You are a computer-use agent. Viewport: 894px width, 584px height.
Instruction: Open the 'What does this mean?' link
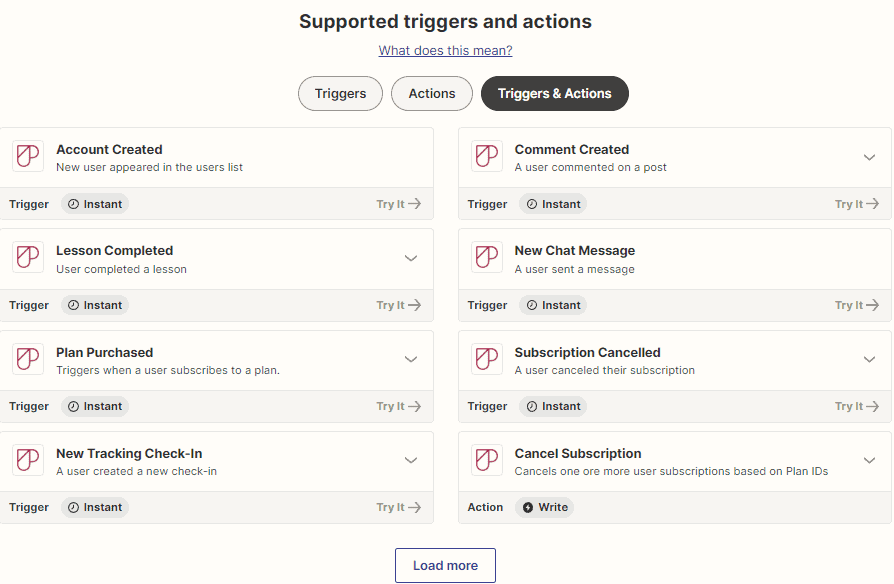point(445,50)
